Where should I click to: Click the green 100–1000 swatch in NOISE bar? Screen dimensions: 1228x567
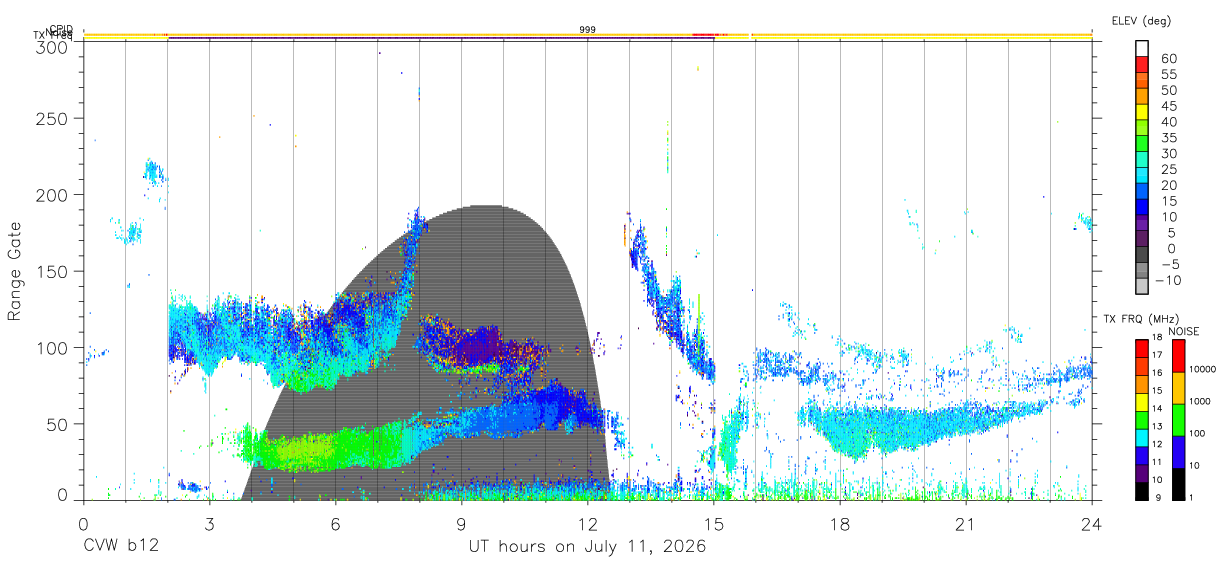(1179, 420)
